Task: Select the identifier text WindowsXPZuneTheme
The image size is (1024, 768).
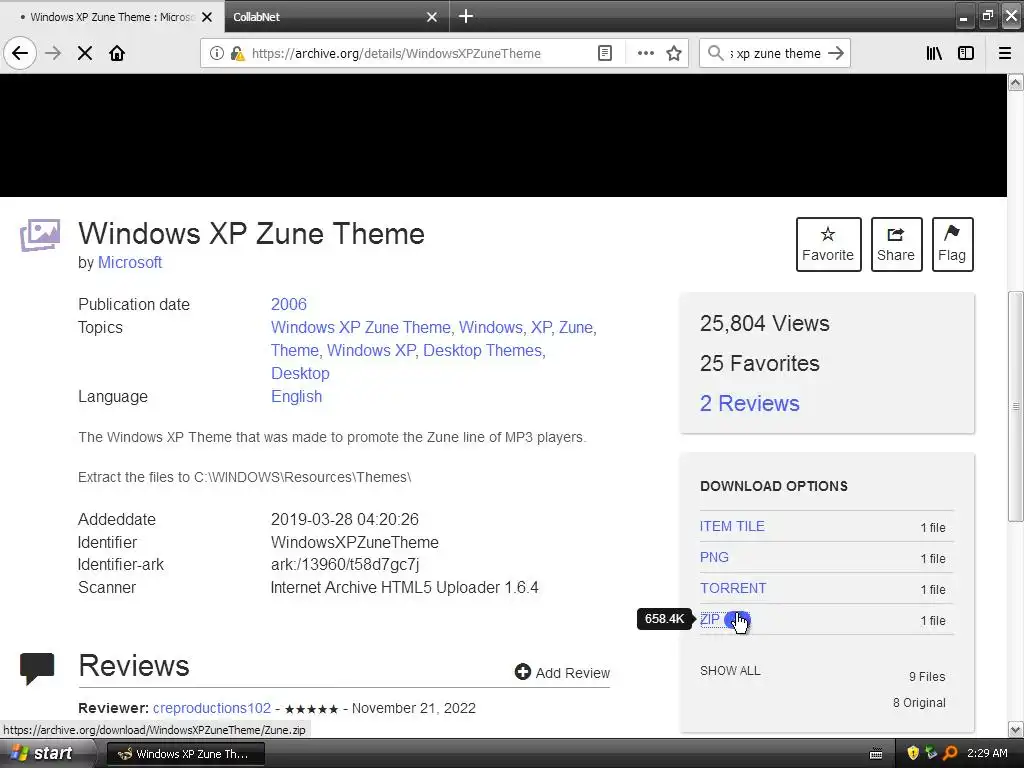Action: [355, 542]
